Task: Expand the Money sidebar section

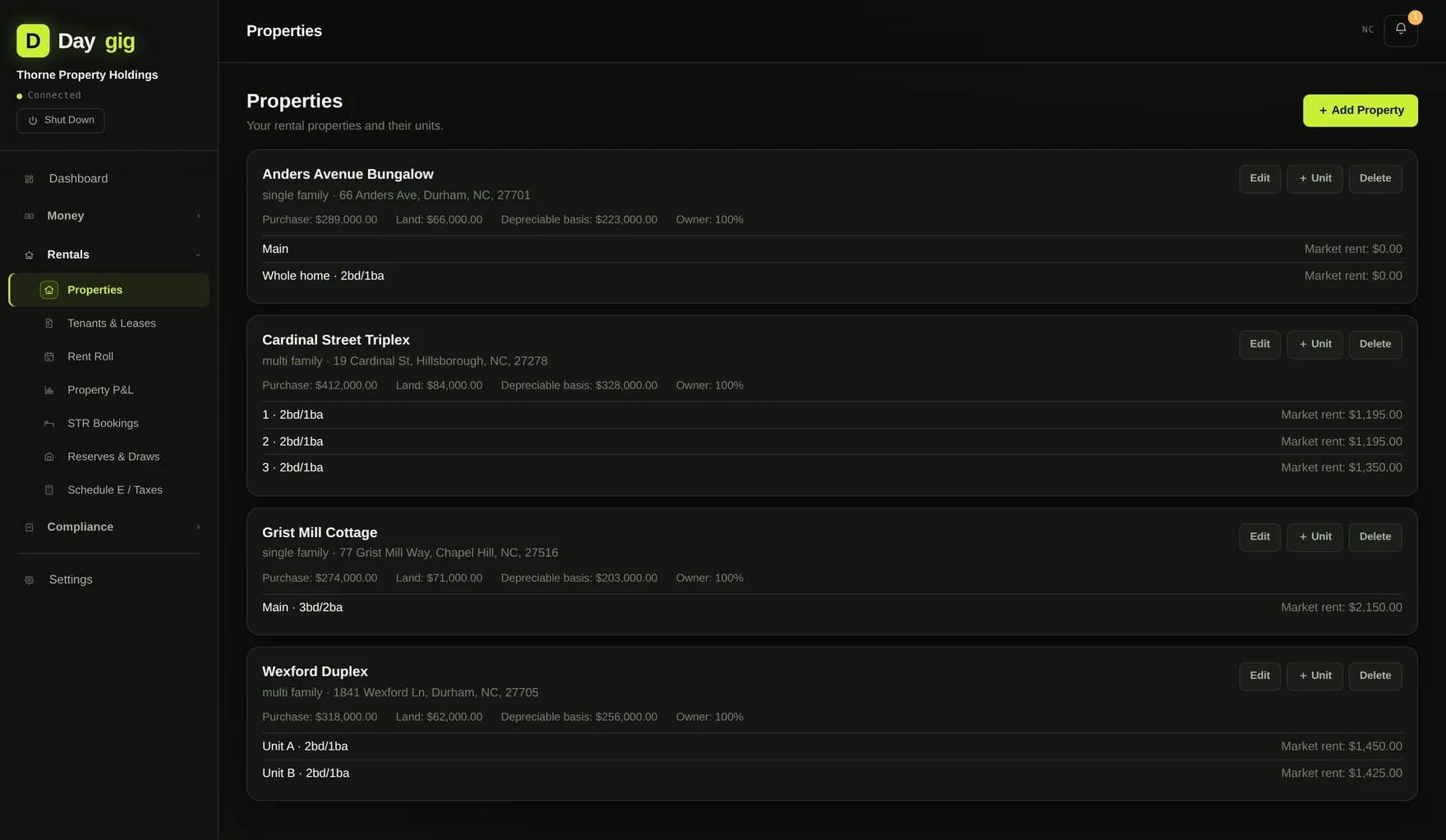Action: 109,216
